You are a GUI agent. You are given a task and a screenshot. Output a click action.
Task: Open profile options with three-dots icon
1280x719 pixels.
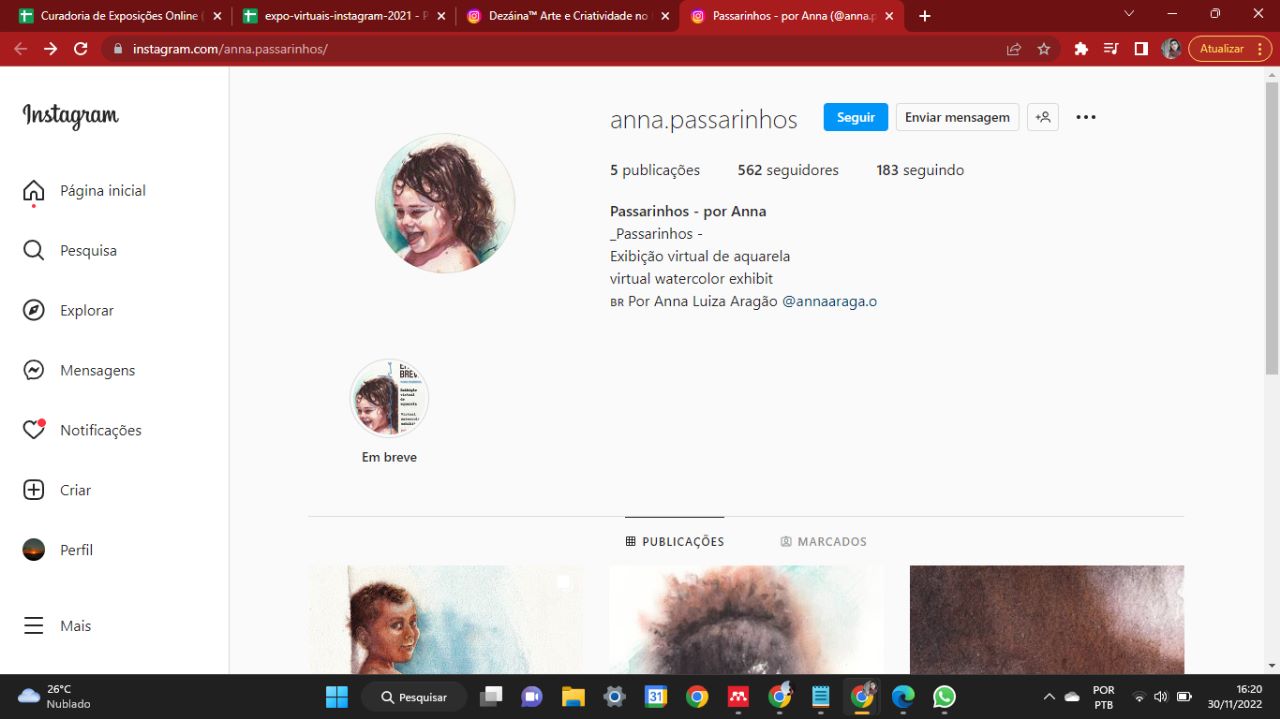[x=1086, y=117]
